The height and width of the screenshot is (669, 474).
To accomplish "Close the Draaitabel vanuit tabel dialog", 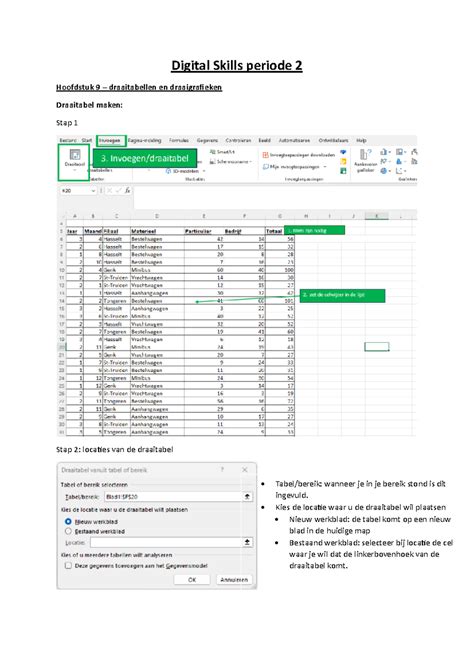I will tap(245, 470).
